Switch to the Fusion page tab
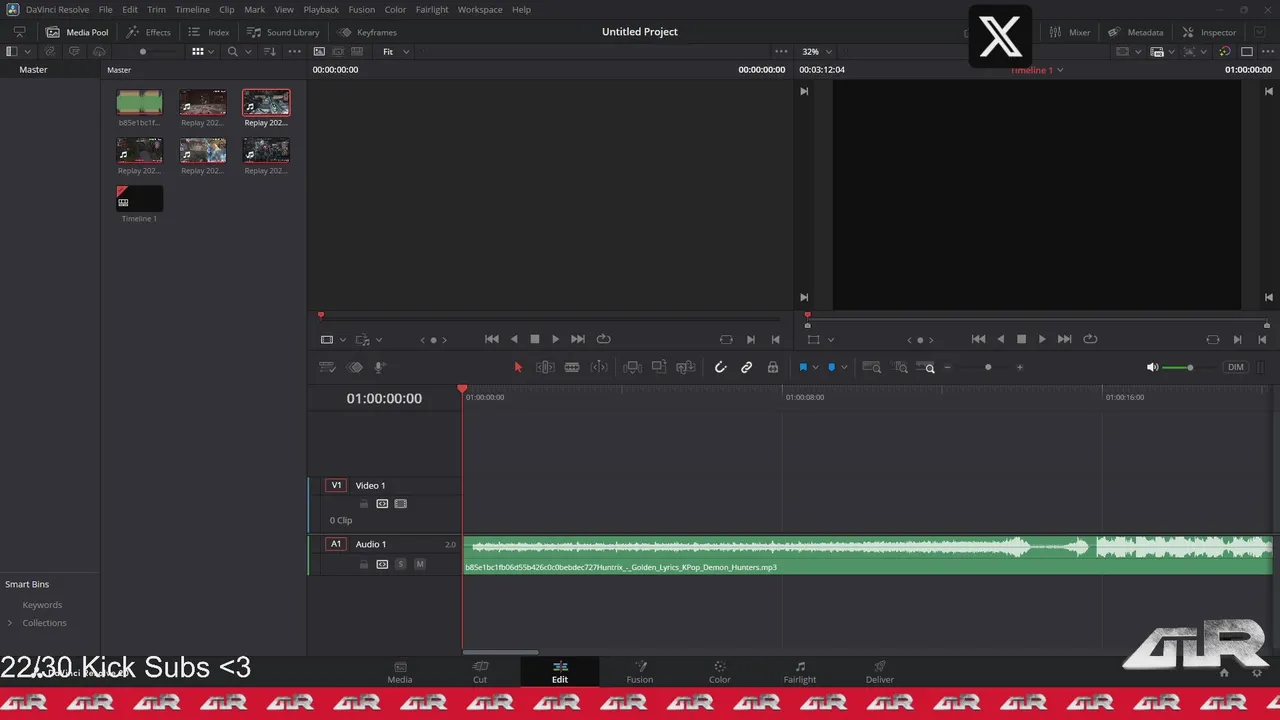Screen dimensions: 1280x720 click(640, 672)
